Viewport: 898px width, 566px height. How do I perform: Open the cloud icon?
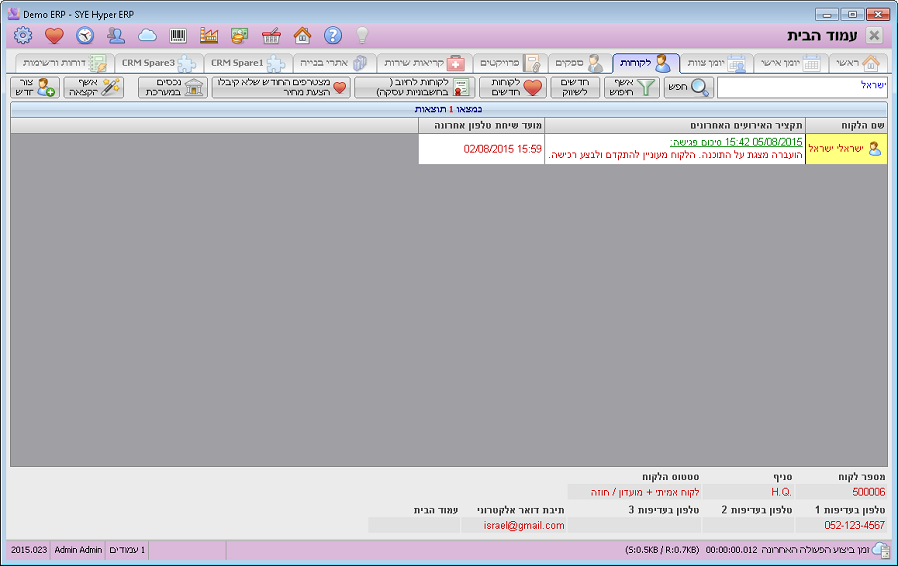[x=147, y=36]
